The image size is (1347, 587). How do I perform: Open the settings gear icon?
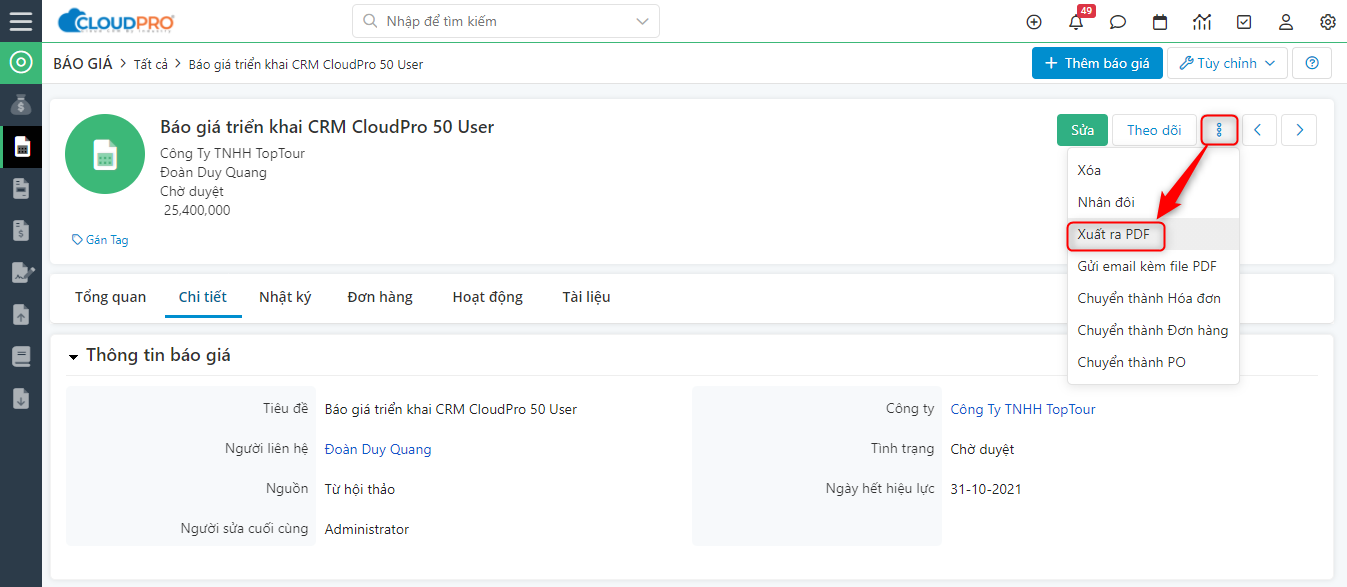1328,22
